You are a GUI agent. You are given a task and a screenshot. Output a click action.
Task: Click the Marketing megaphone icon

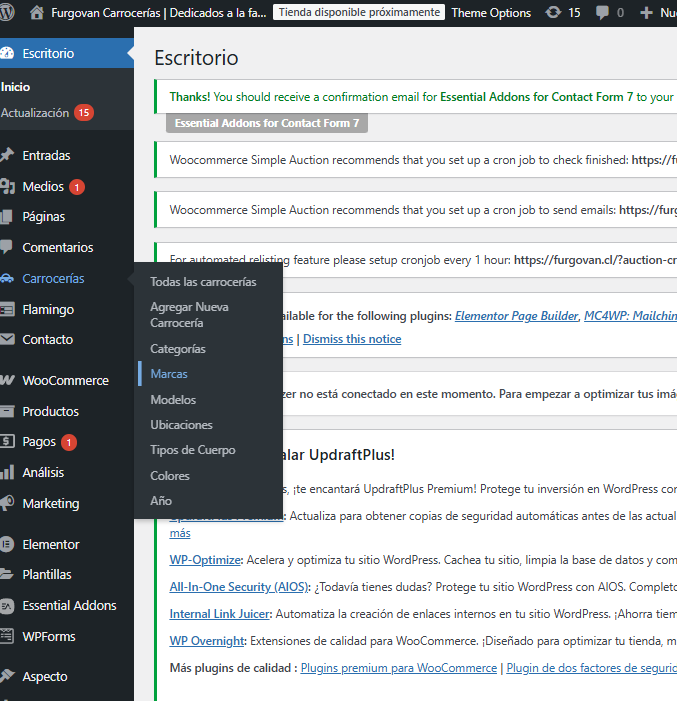[7, 503]
